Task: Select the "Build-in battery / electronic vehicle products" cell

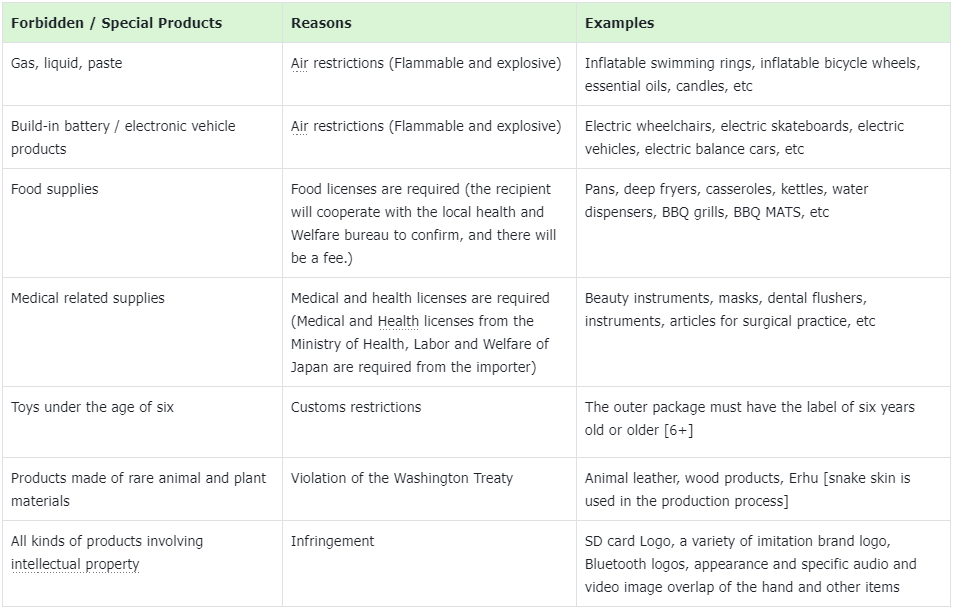Action: coord(123,138)
